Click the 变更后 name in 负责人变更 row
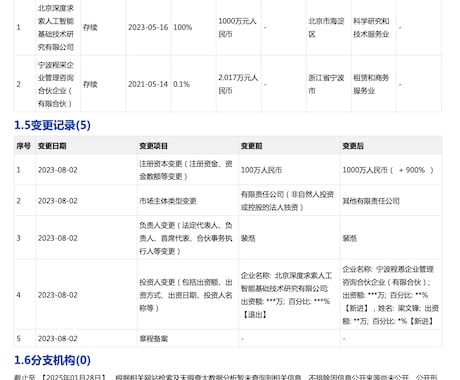This screenshot has height=380, width=460. 350,238
